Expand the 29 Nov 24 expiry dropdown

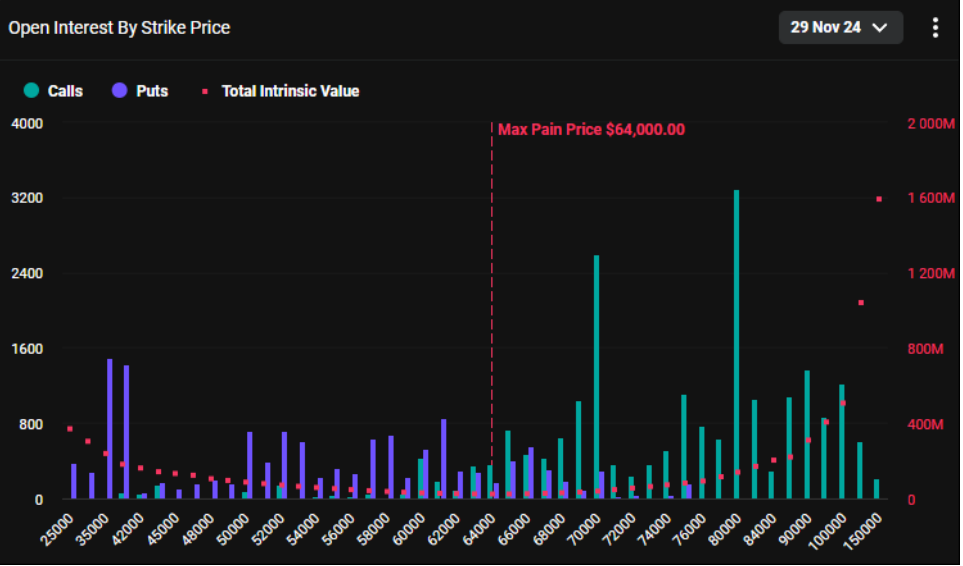[x=840, y=28]
